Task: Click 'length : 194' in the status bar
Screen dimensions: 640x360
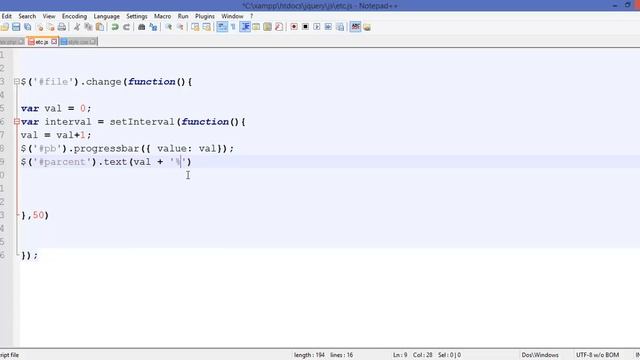Action: (x=309, y=355)
